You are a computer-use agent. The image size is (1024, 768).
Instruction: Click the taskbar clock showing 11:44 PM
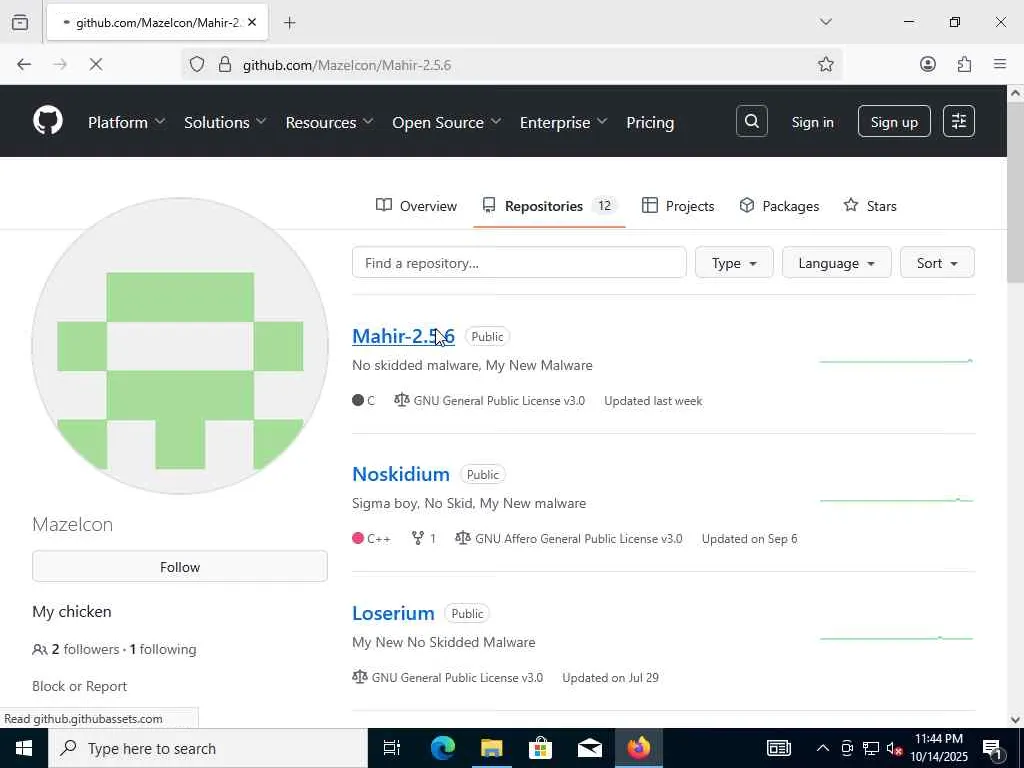tap(938, 748)
